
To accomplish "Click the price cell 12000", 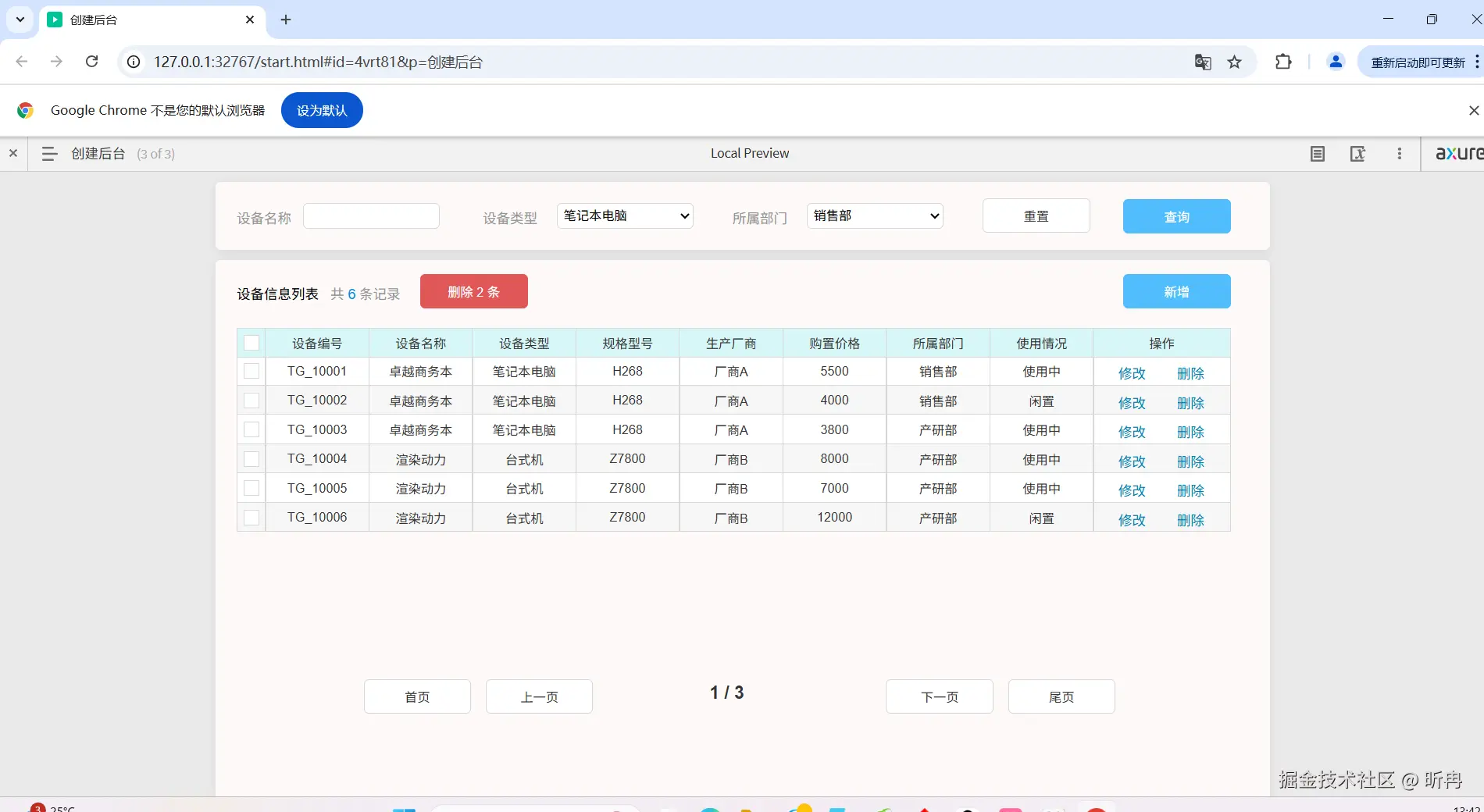I will [834, 517].
